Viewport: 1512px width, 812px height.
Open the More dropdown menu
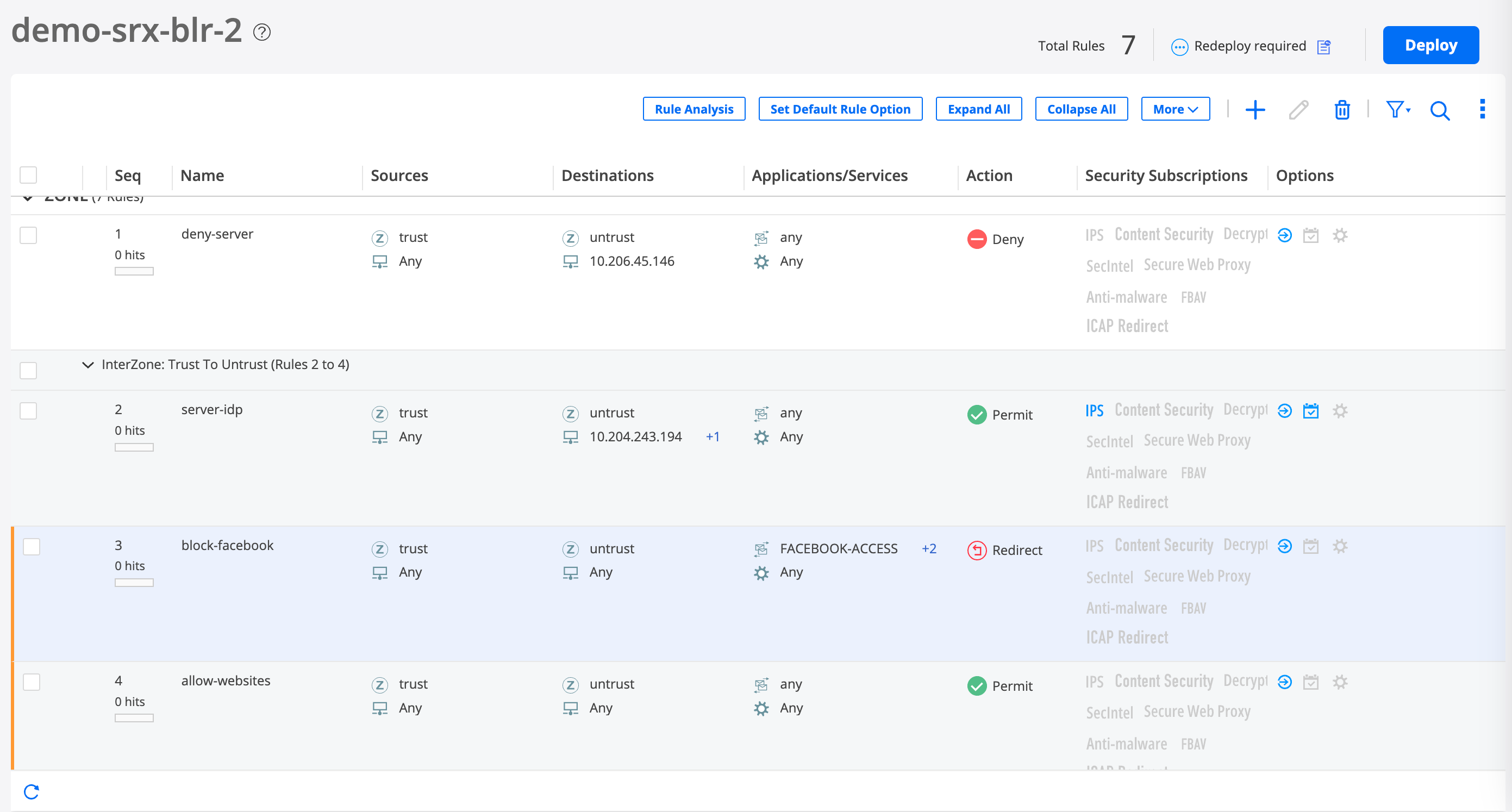[1175, 109]
